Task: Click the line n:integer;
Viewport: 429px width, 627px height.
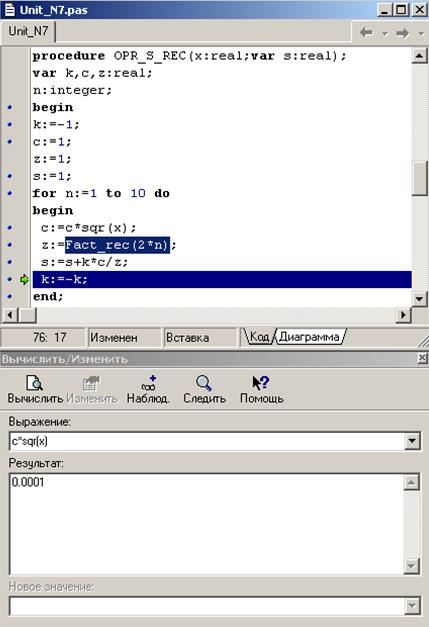Action: coord(72,90)
